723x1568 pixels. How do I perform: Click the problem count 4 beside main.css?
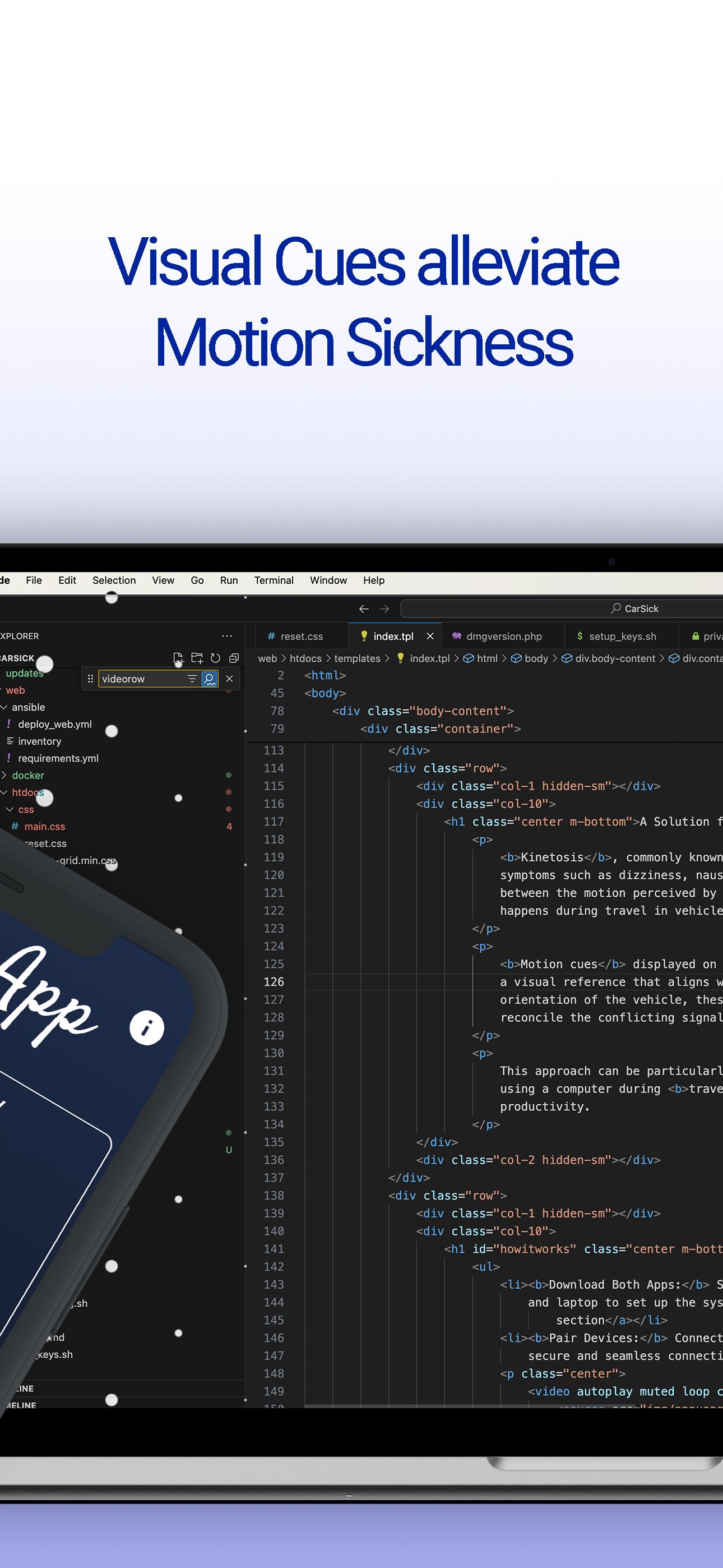(x=229, y=827)
